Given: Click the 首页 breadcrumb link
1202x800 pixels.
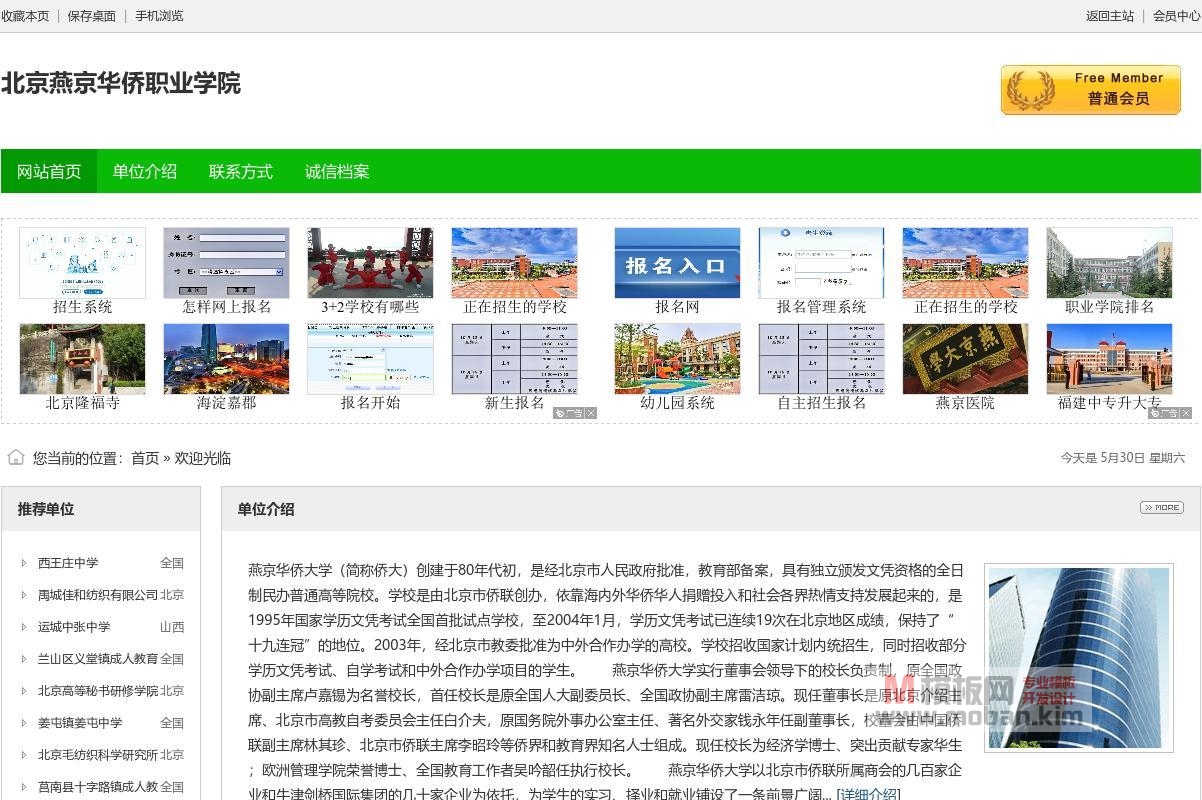Looking at the screenshot, I should [145, 458].
